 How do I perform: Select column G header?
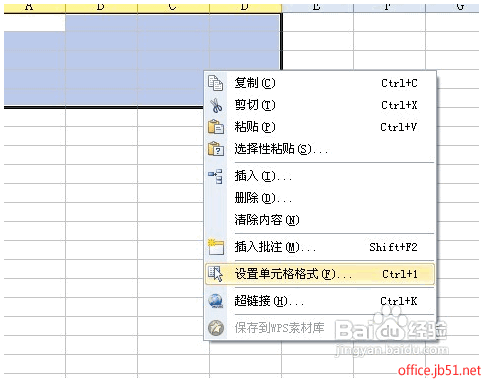pos(452,8)
